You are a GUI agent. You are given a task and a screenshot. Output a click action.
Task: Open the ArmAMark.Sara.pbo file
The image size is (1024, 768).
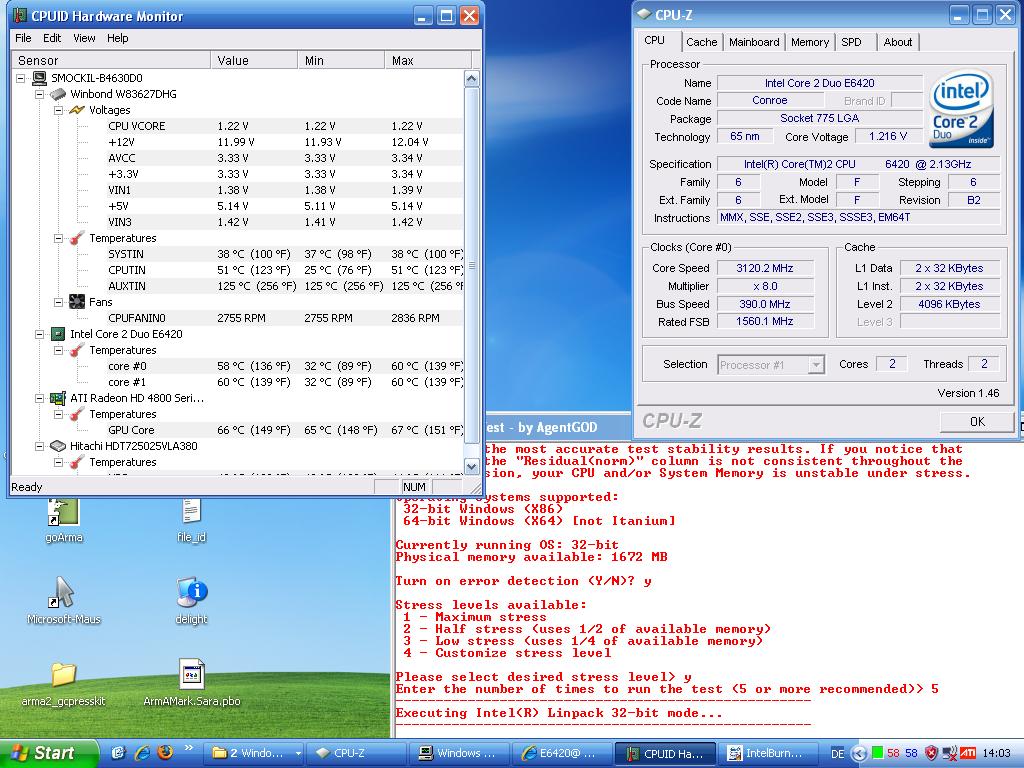(x=191, y=684)
